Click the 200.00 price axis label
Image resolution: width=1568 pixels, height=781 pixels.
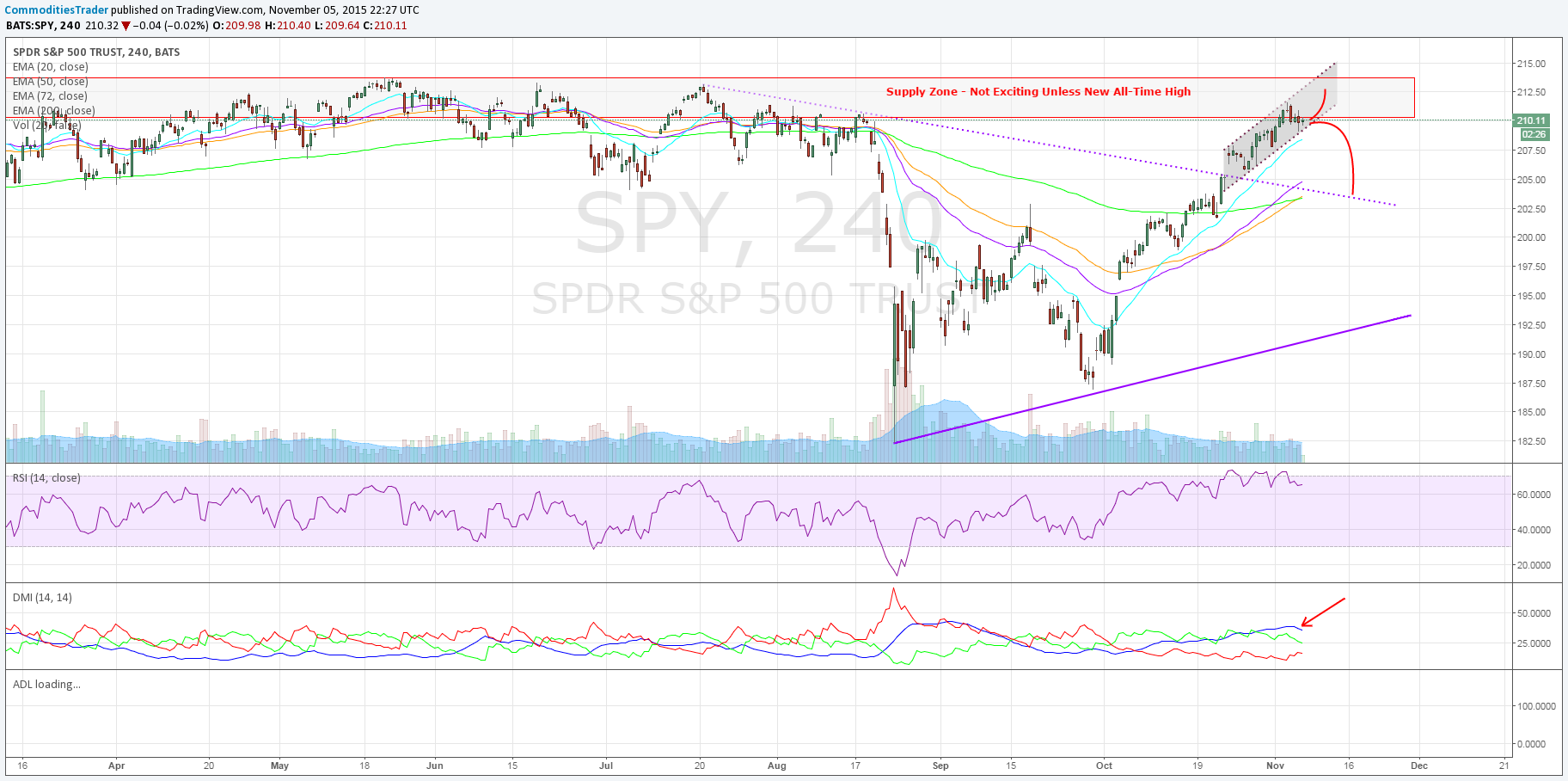point(1531,237)
